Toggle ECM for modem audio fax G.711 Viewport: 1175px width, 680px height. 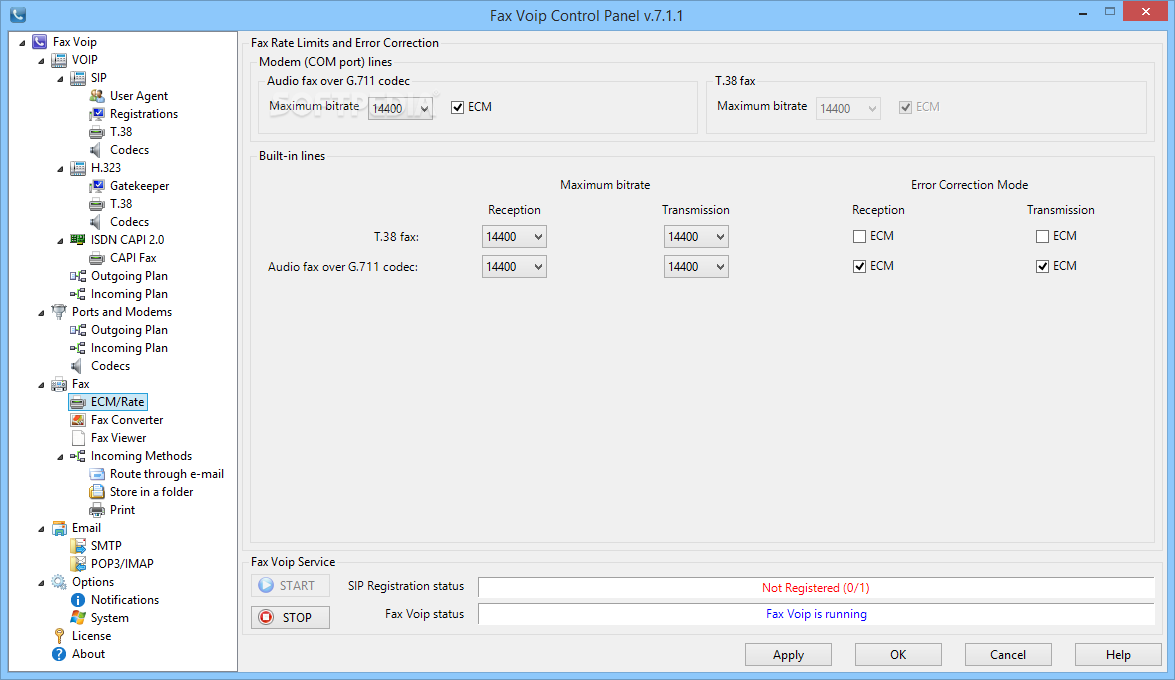[457, 107]
